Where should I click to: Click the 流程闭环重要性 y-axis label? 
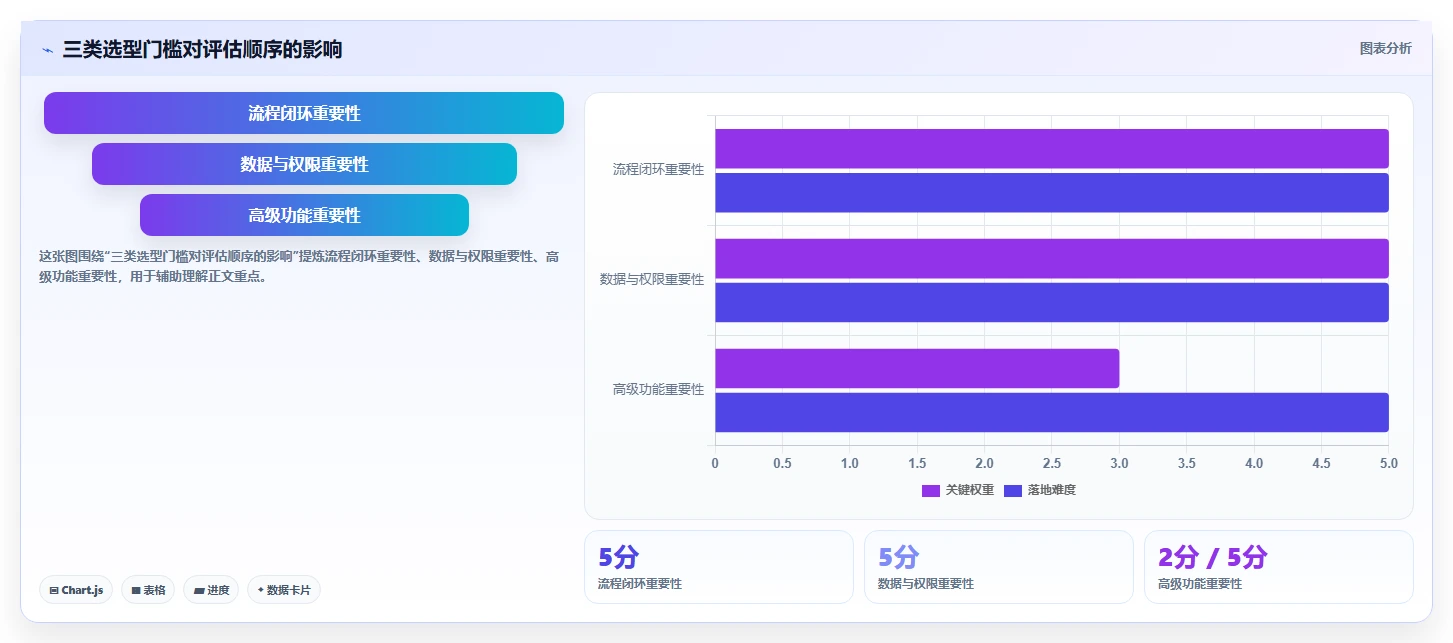coord(658,170)
